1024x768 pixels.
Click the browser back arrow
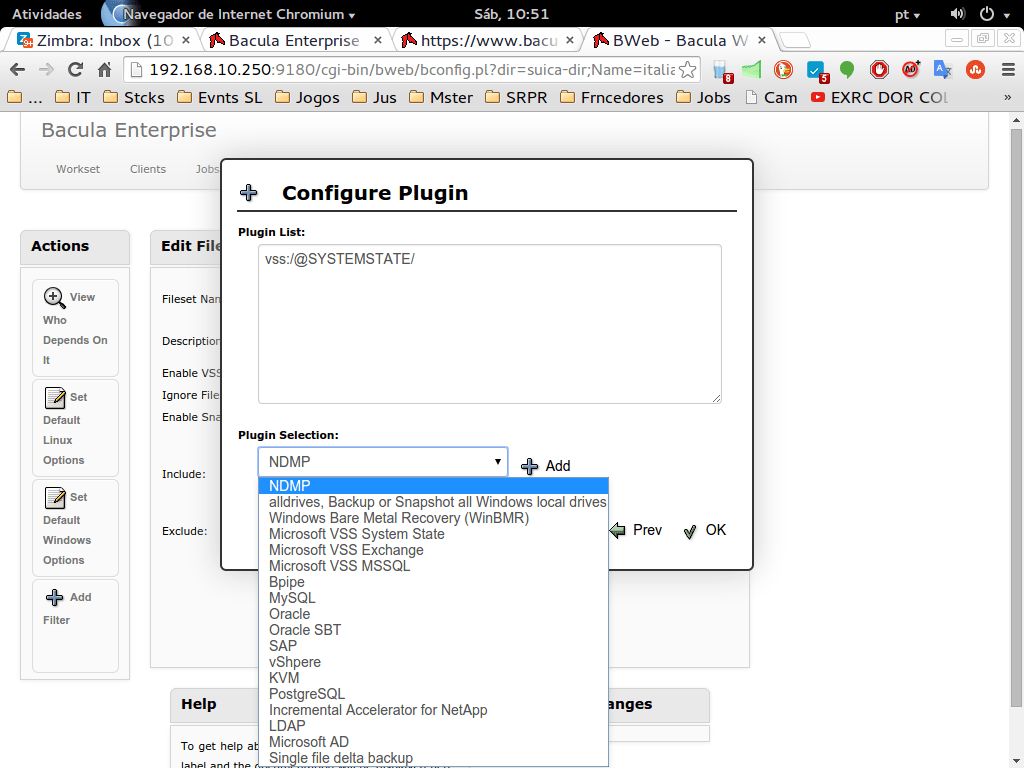tap(18, 69)
